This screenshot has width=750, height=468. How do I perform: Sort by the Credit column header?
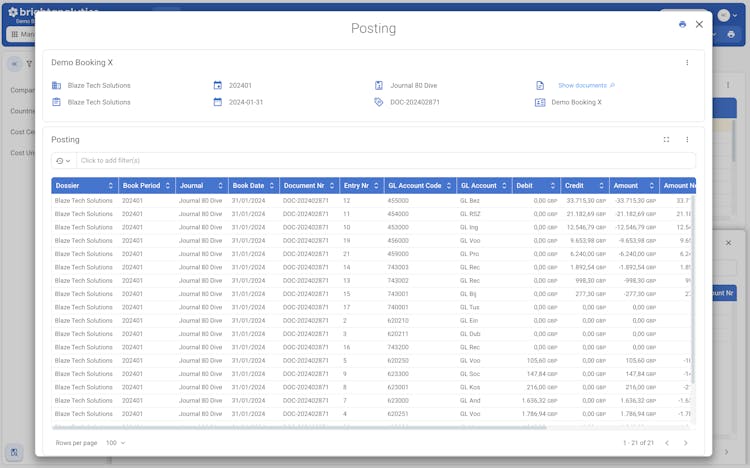pos(584,186)
